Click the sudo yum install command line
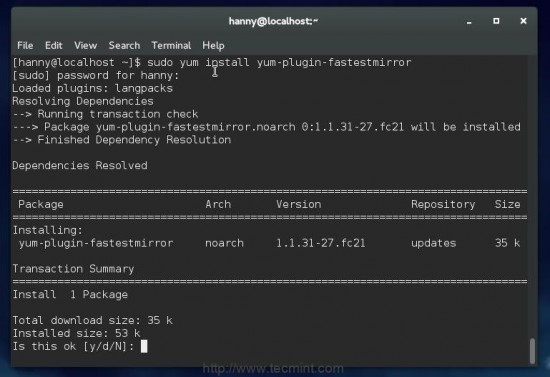 click(x=212, y=63)
